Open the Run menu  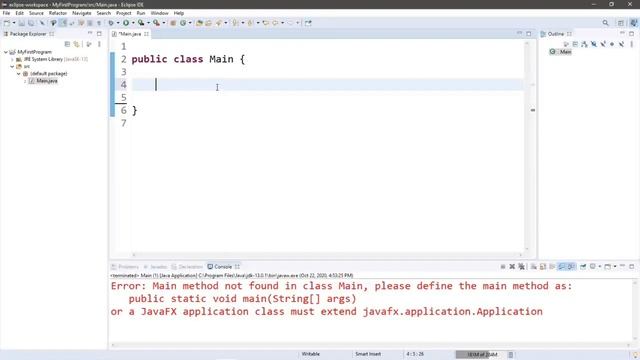(x=141, y=13)
